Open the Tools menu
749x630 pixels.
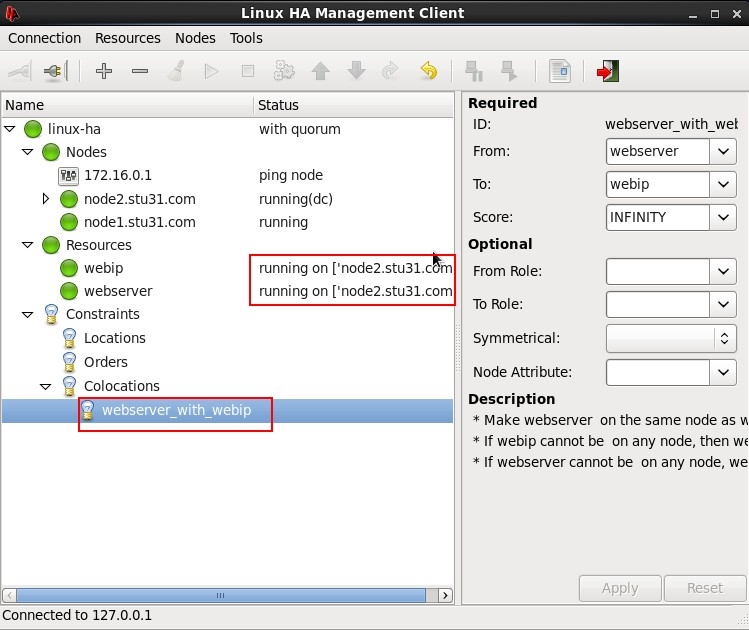[x=246, y=38]
